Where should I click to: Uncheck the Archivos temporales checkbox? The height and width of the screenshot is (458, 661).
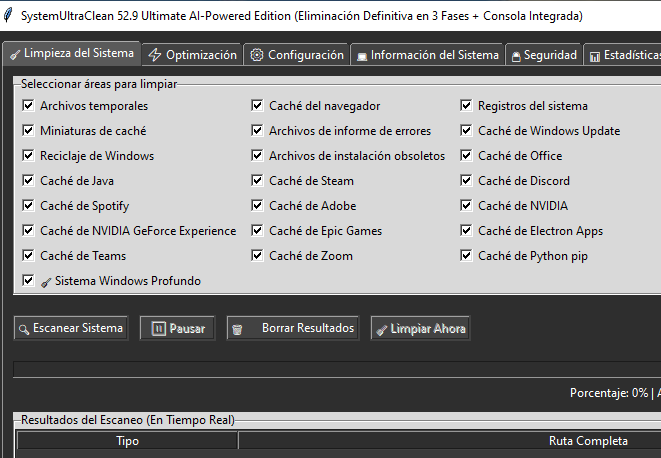pyautogui.click(x=28, y=105)
